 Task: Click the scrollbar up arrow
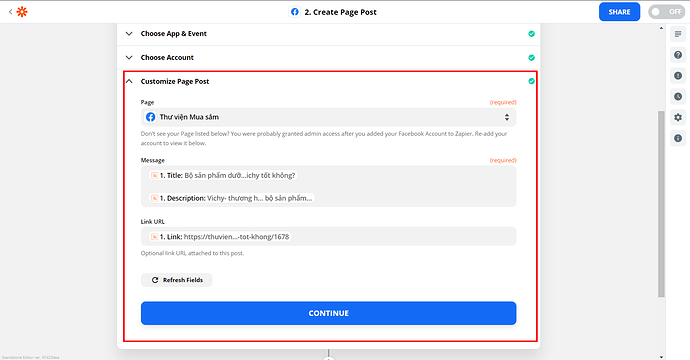click(661, 28)
